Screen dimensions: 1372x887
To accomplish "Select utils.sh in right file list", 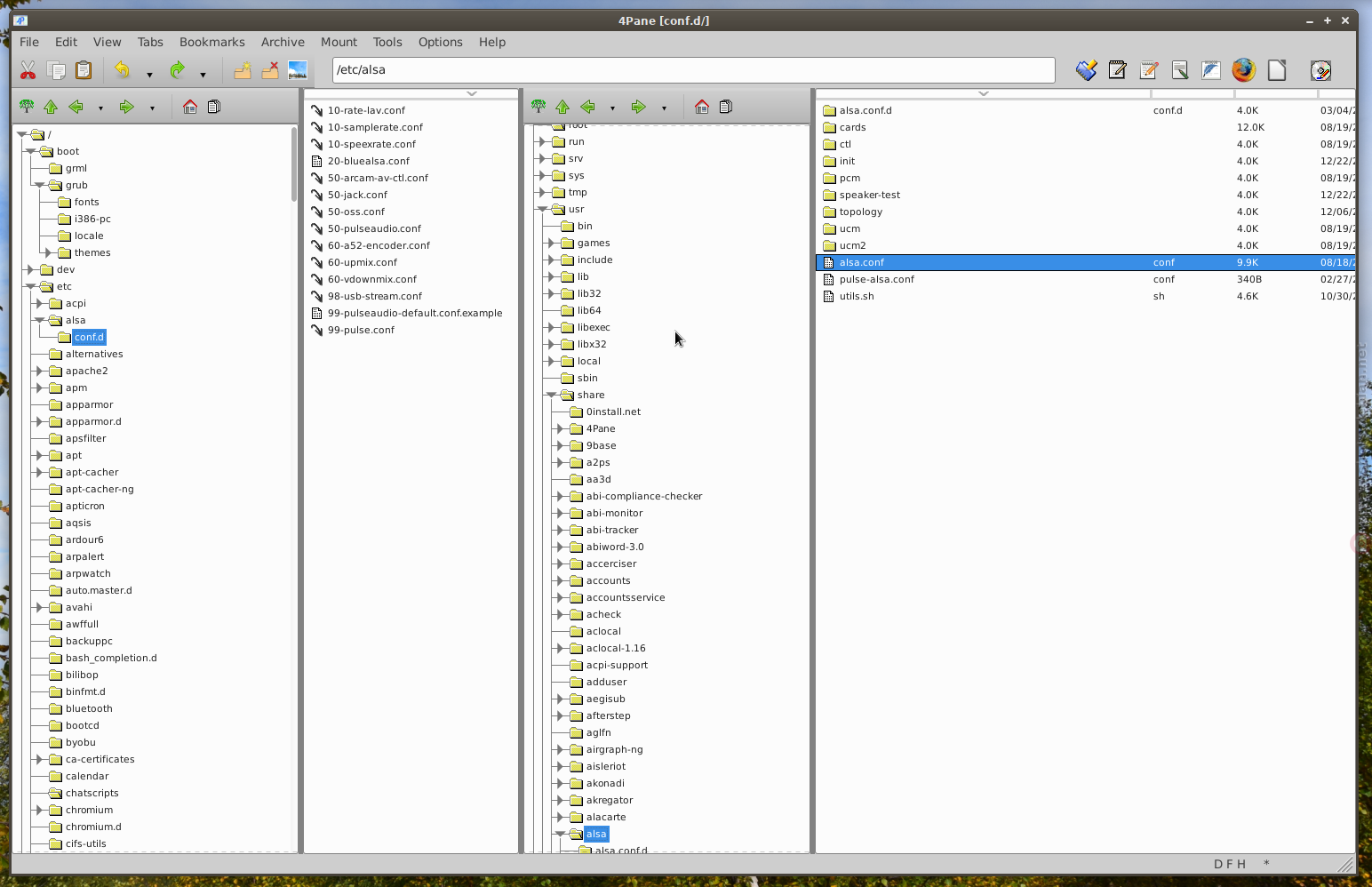I will click(x=856, y=296).
